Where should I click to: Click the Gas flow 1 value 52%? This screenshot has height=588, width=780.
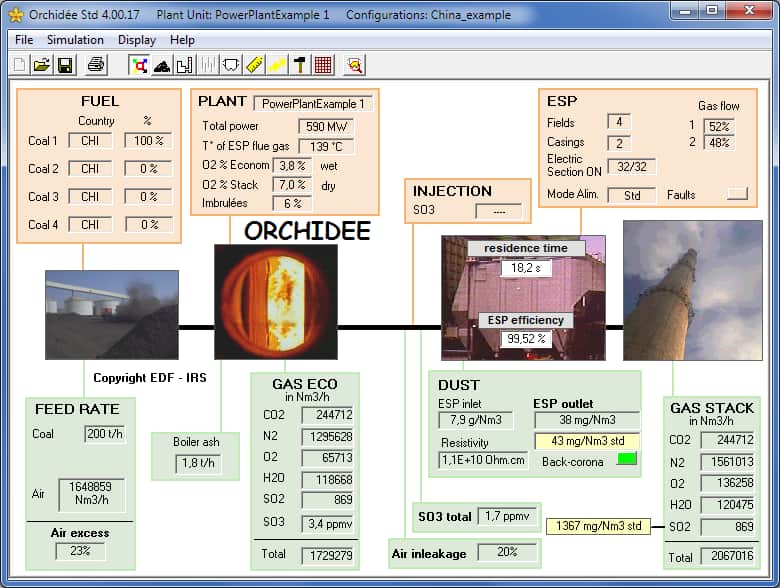click(719, 126)
